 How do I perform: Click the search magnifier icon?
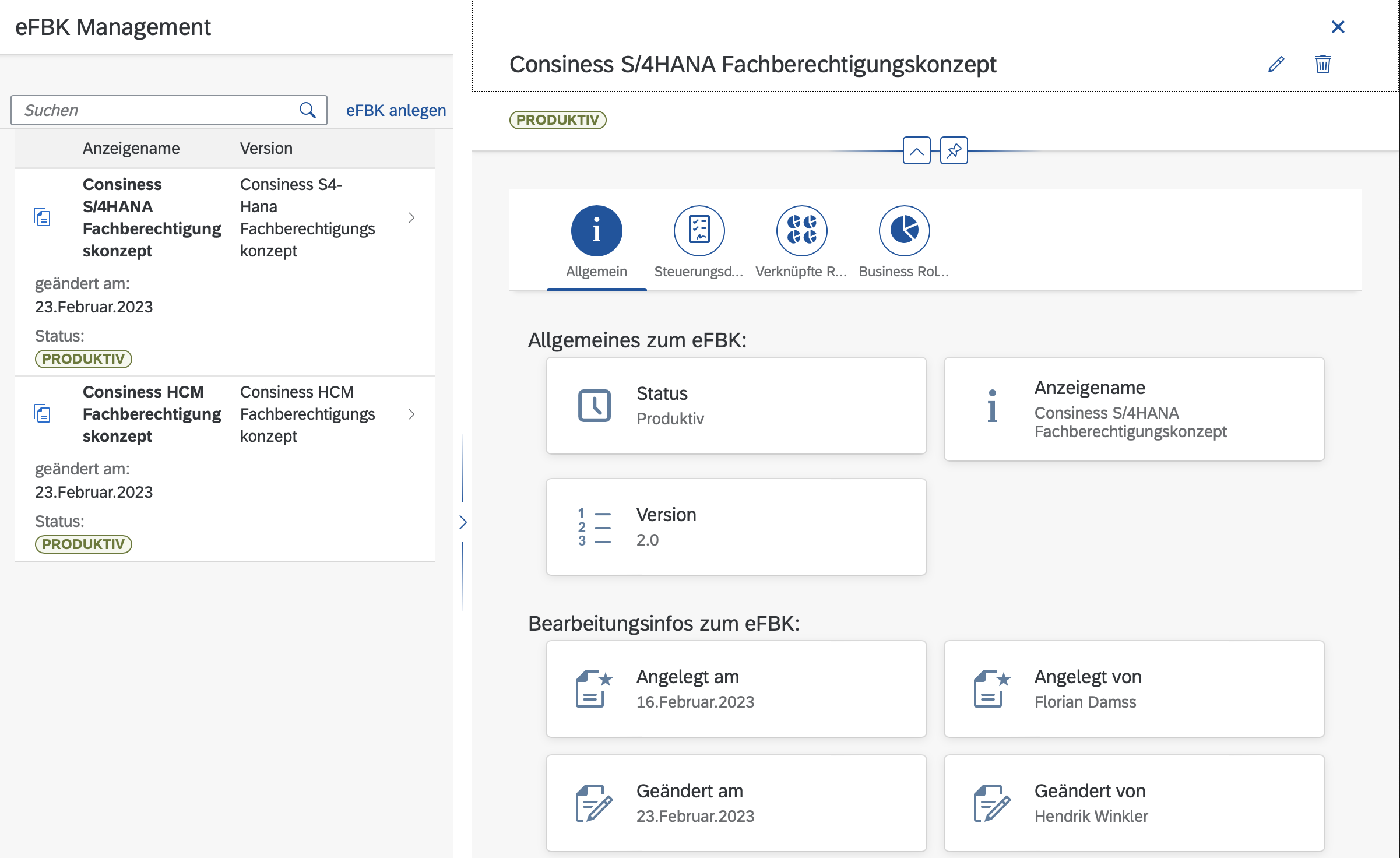tap(307, 110)
